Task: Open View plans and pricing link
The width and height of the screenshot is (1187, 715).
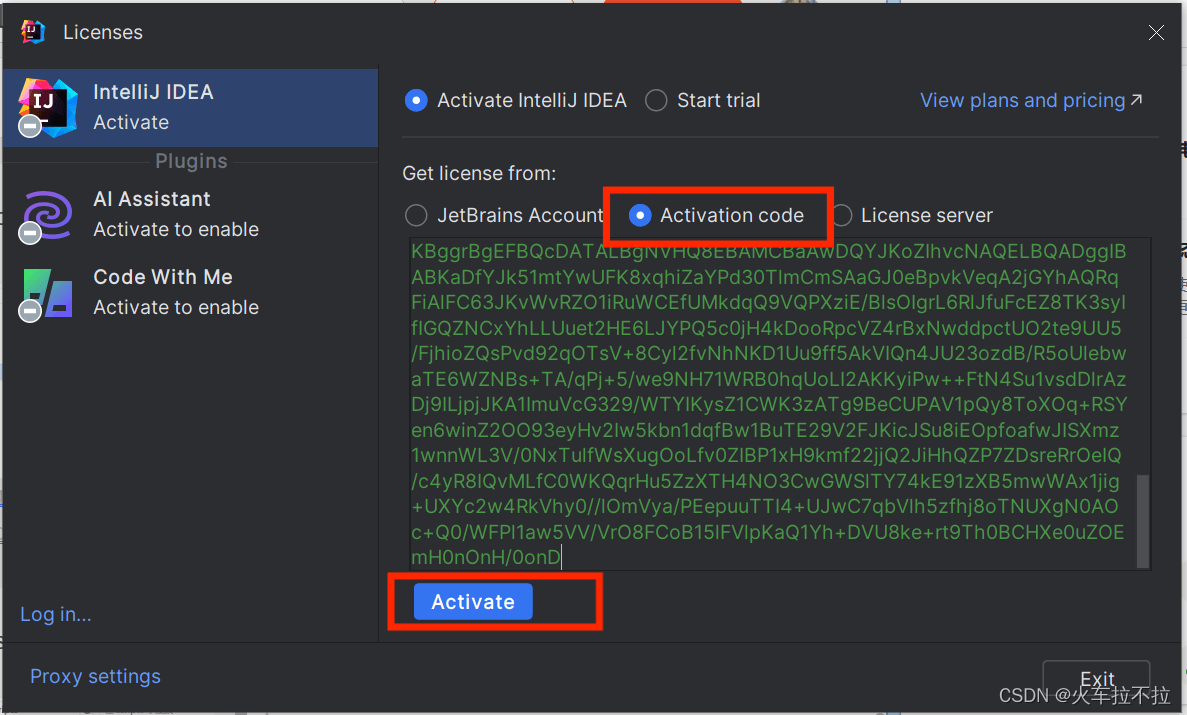Action: tap(1022, 101)
